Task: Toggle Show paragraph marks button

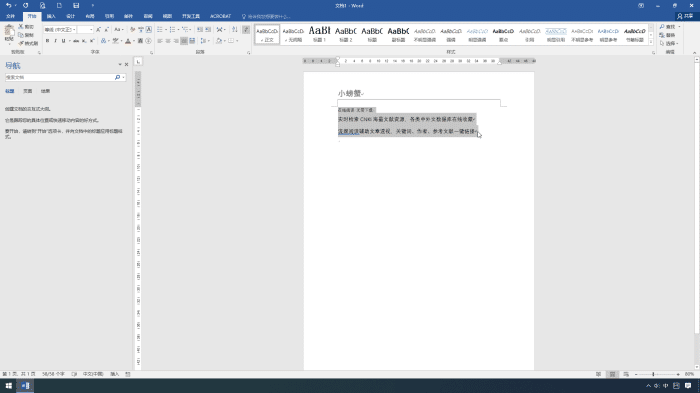Action: point(246,29)
